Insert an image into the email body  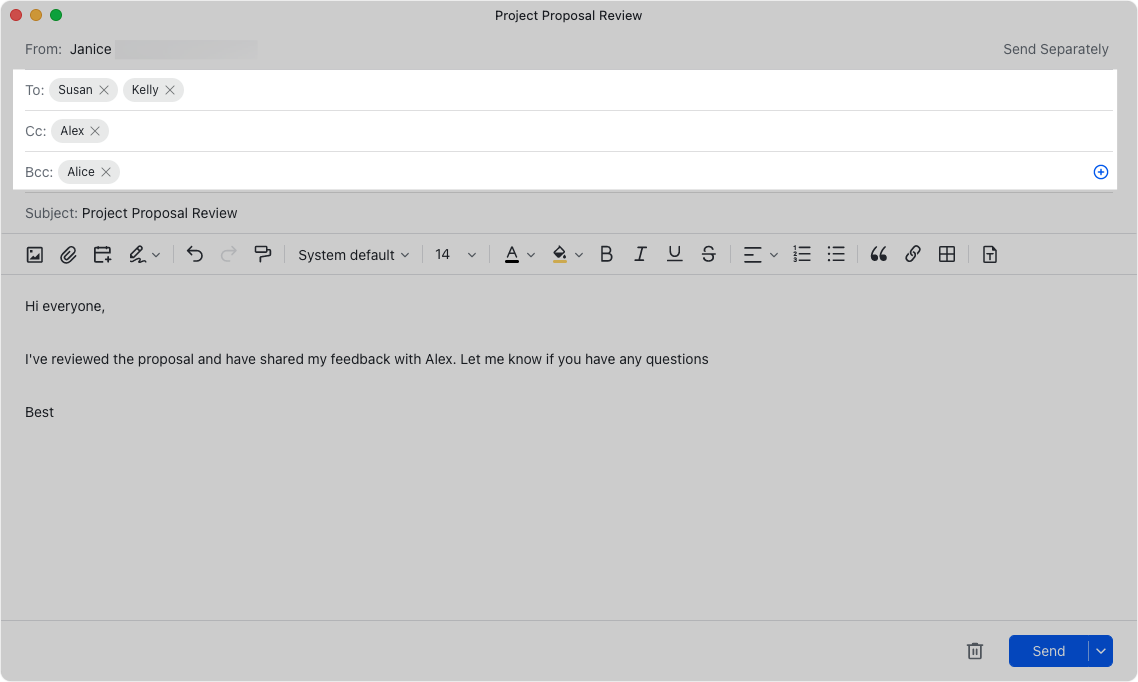(x=34, y=254)
